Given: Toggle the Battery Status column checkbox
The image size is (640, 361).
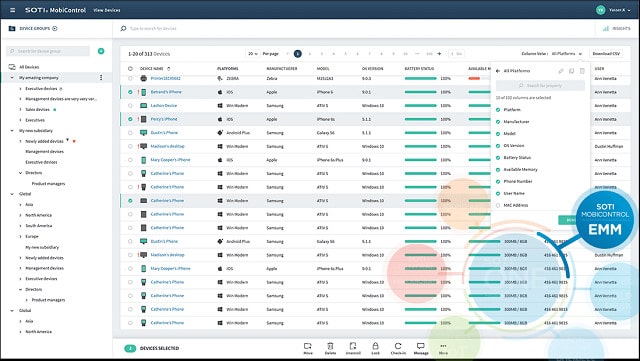Looking at the screenshot, I should [x=498, y=158].
